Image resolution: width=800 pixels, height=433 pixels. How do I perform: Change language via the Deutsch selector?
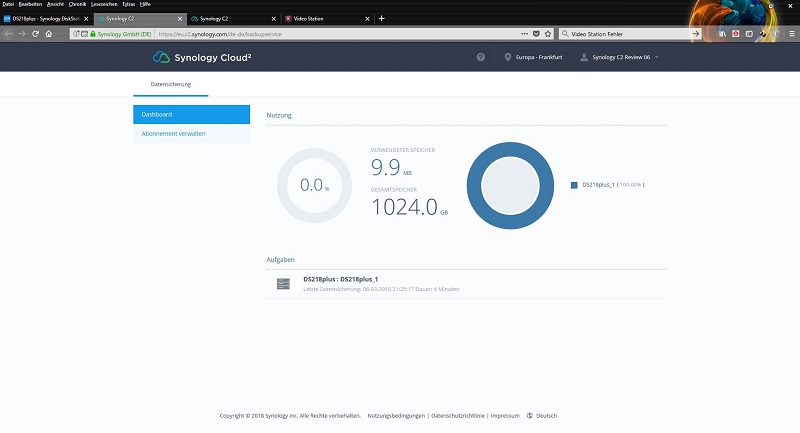(546, 416)
